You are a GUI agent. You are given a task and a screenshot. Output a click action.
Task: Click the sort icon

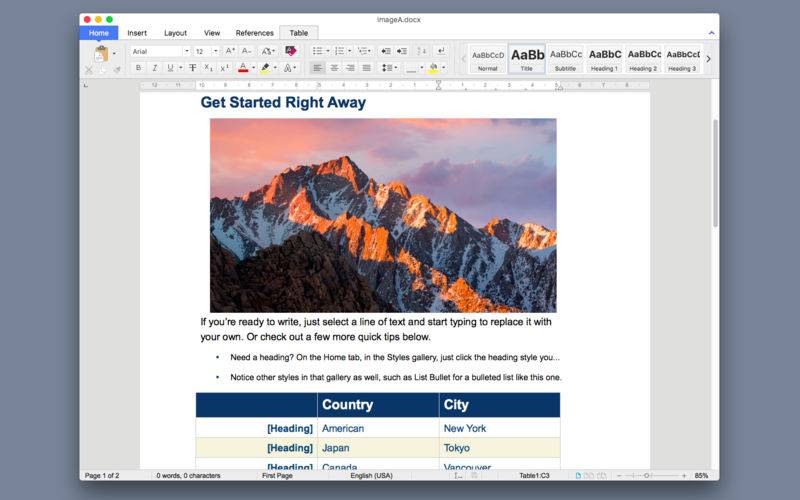pyautogui.click(x=422, y=51)
